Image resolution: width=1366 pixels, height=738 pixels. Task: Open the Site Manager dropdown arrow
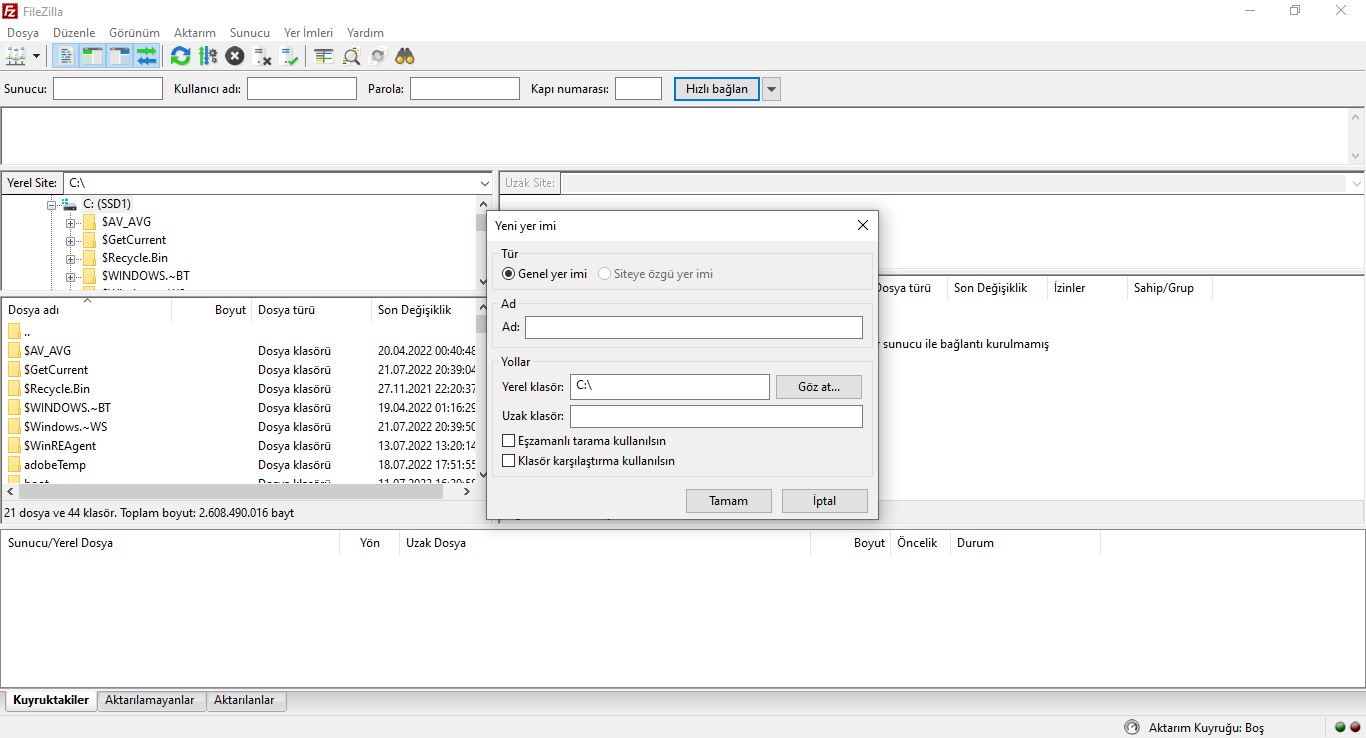click(37, 56)
